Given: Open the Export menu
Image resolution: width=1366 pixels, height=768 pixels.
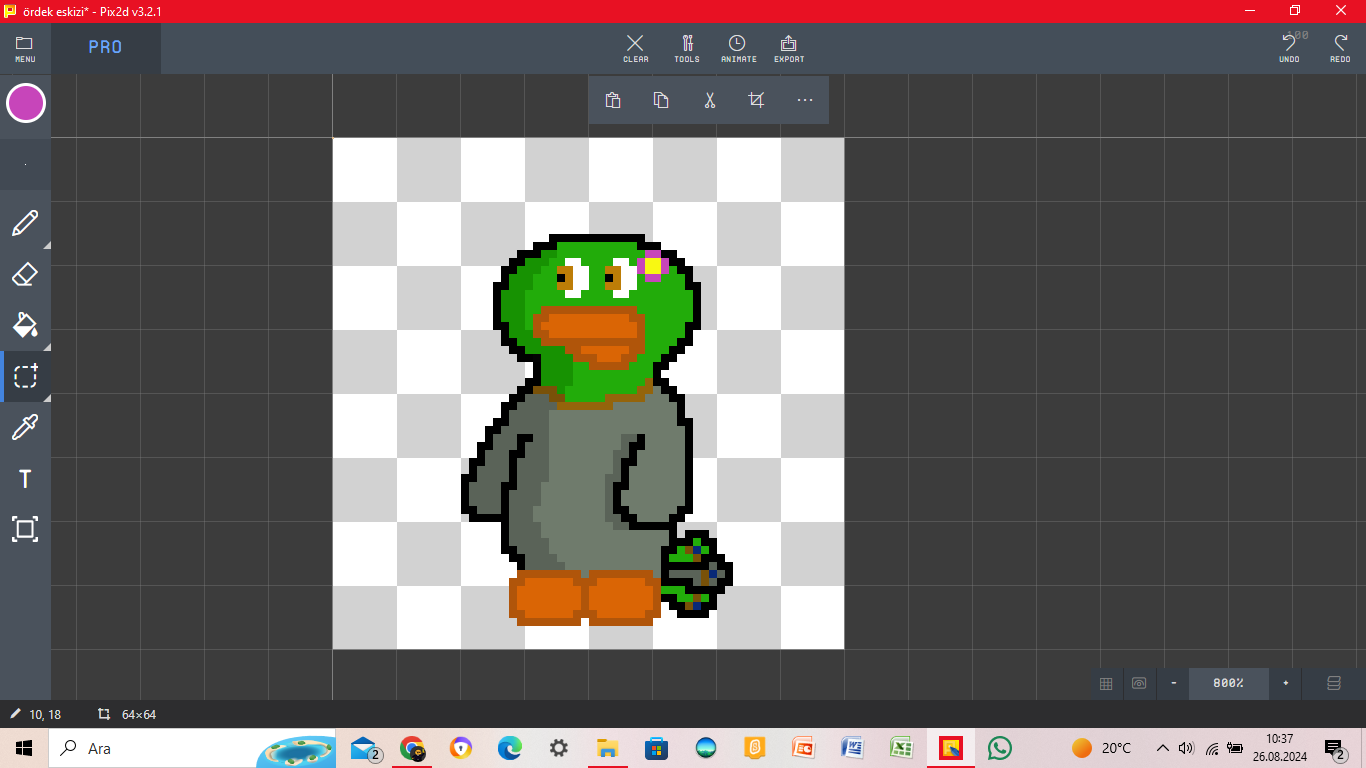Looking at the screenshot, I should 789,48.
